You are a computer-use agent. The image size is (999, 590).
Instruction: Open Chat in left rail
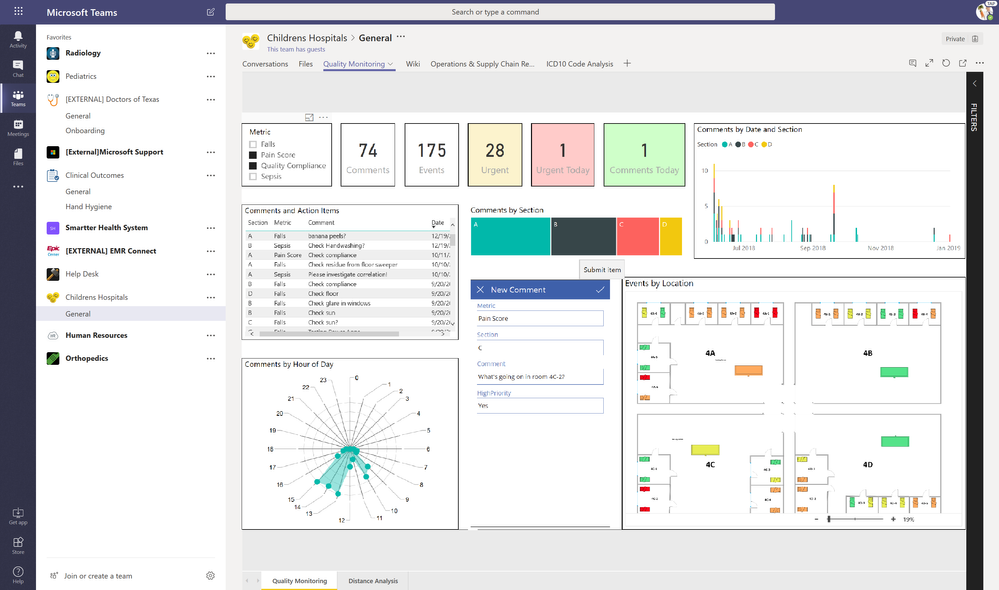pyautogui.click(x=18, y=68)
